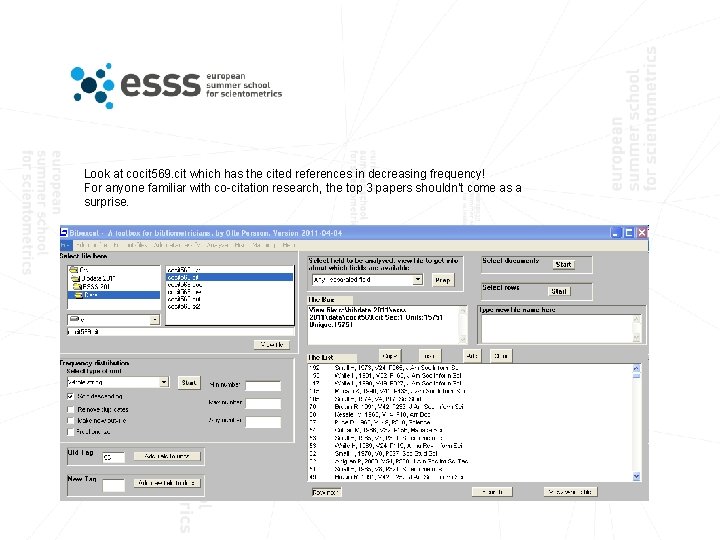This screenshot has width=720, height=540.
Task: Click the Min number input field
Action: [x=263, y=386]
